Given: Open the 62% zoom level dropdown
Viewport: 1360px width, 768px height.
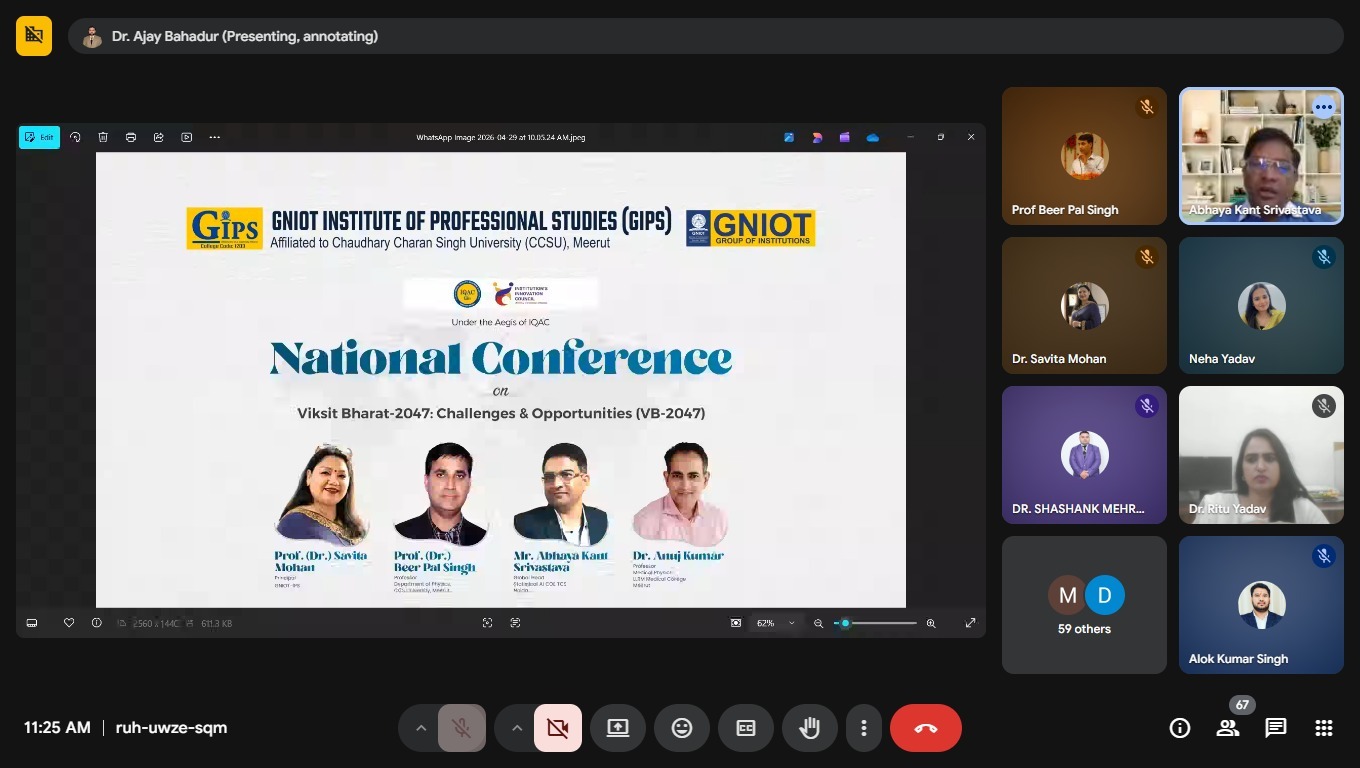Looking at the screenshot, I should pos(776,623).
